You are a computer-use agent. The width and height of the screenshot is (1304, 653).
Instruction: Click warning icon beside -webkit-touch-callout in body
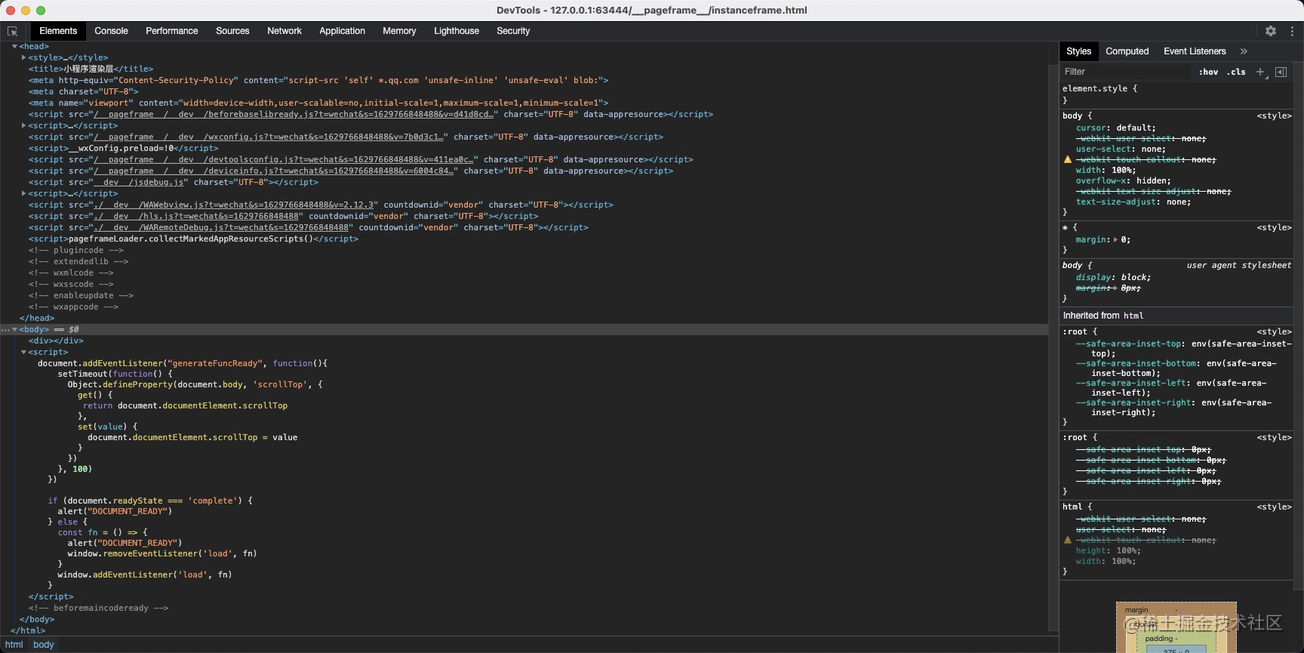pos(1067,160)
